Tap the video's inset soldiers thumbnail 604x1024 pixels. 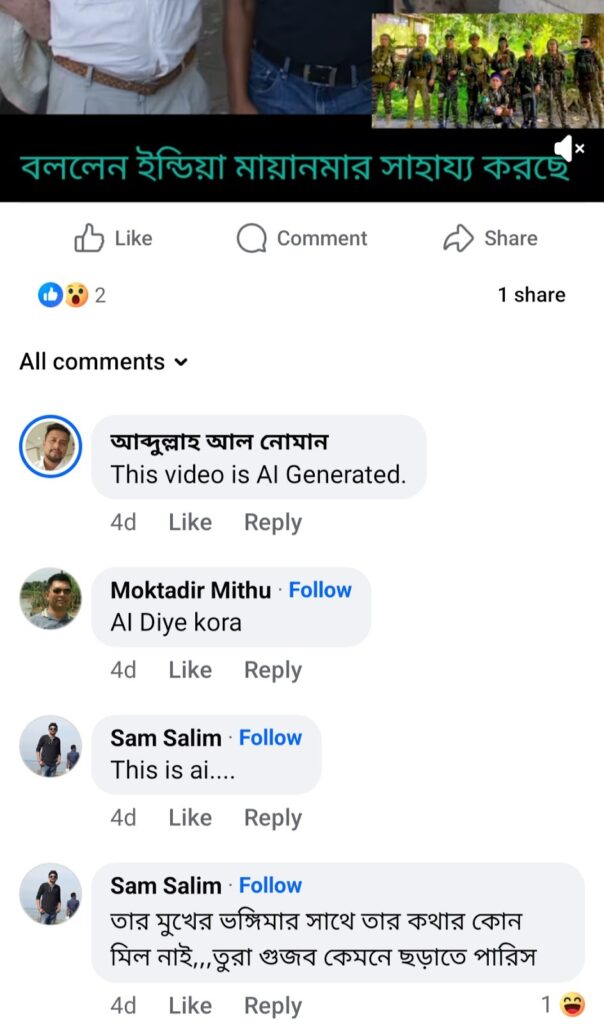click(x=487, y=70)
